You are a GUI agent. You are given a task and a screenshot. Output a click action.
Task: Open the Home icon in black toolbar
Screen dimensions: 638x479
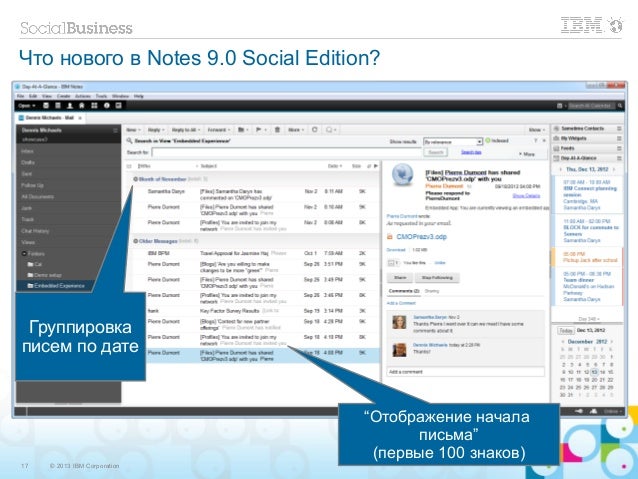(x=82, y=106)
